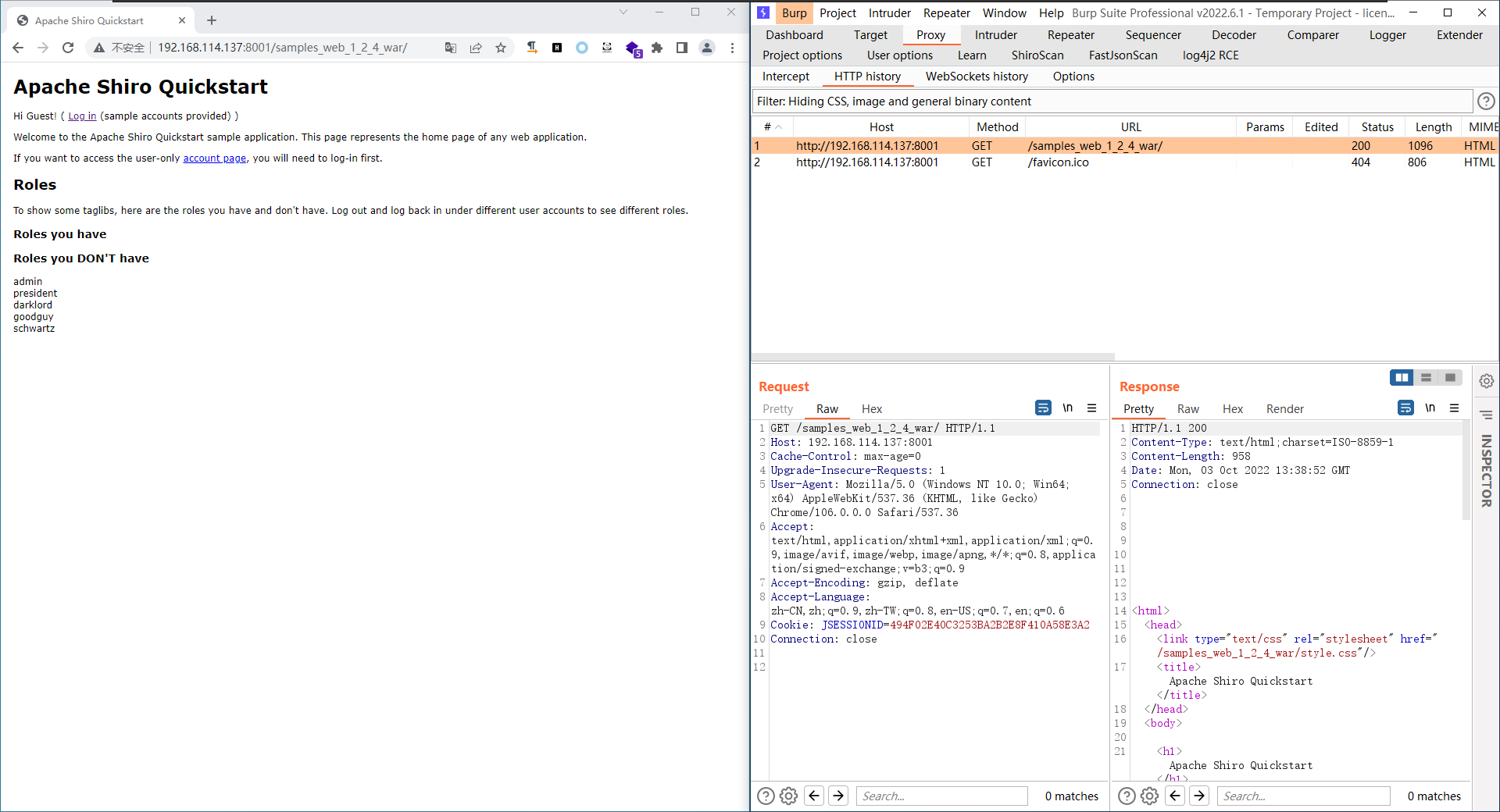Image resolution: width=1500 pixels, height=812 pixels.
Task: Go back in Chrome browser
Action: coord(18,48)
